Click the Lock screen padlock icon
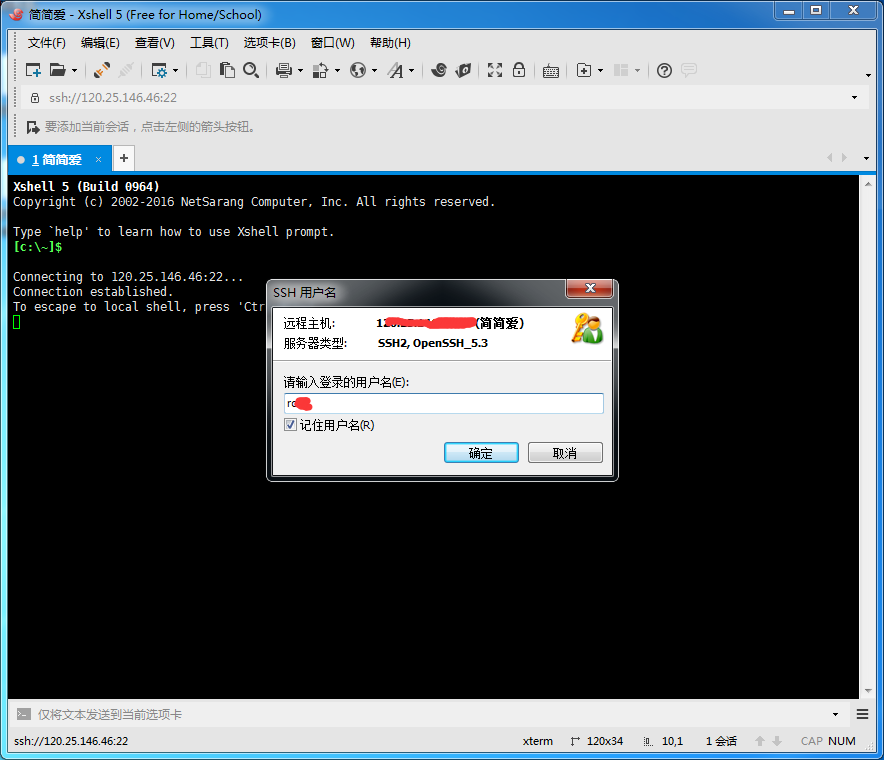The image size is (884, 760). coord(519,70)
